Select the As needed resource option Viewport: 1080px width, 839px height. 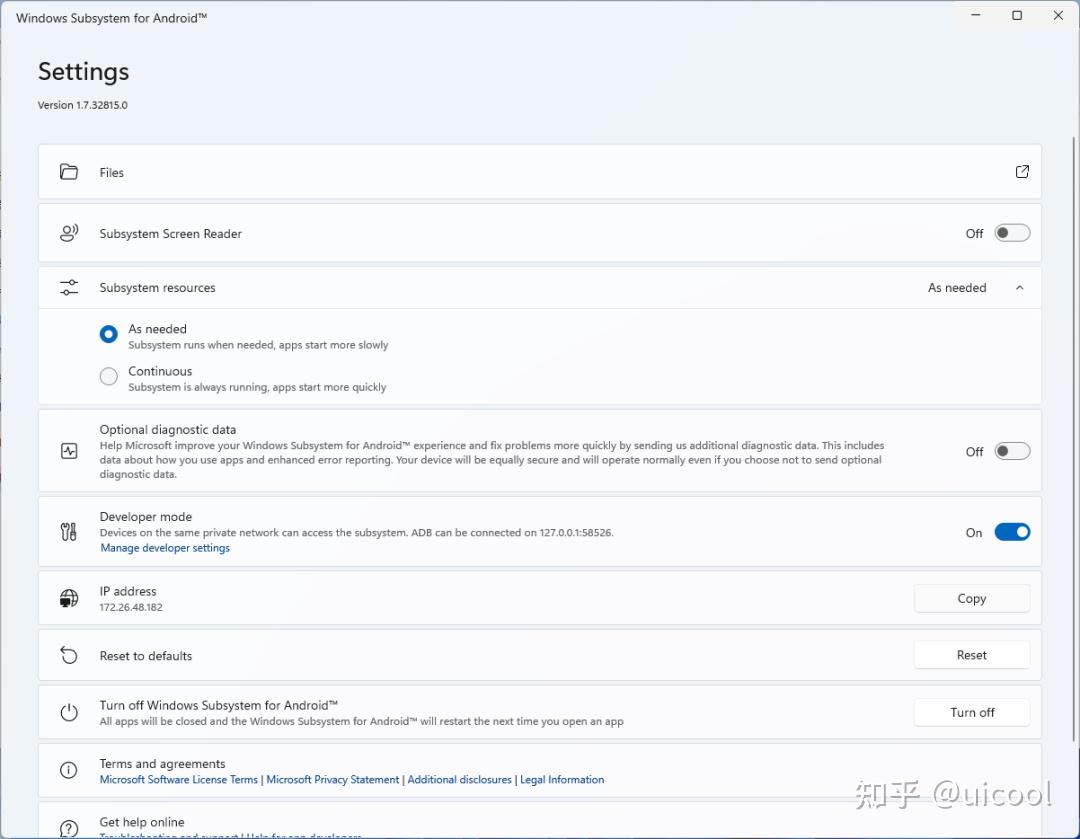pyautogui.click(x=108, y=334)
